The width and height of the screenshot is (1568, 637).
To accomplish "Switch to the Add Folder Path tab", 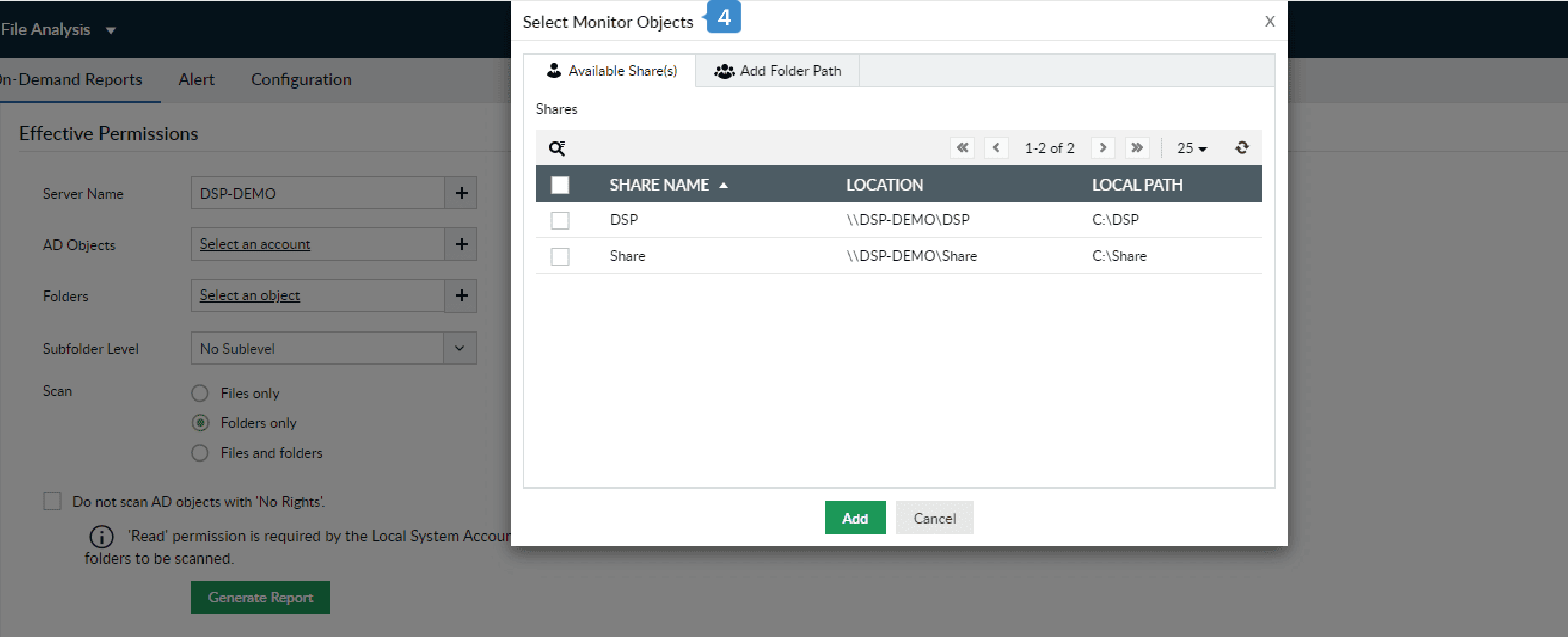I will [x=778, y=71].
